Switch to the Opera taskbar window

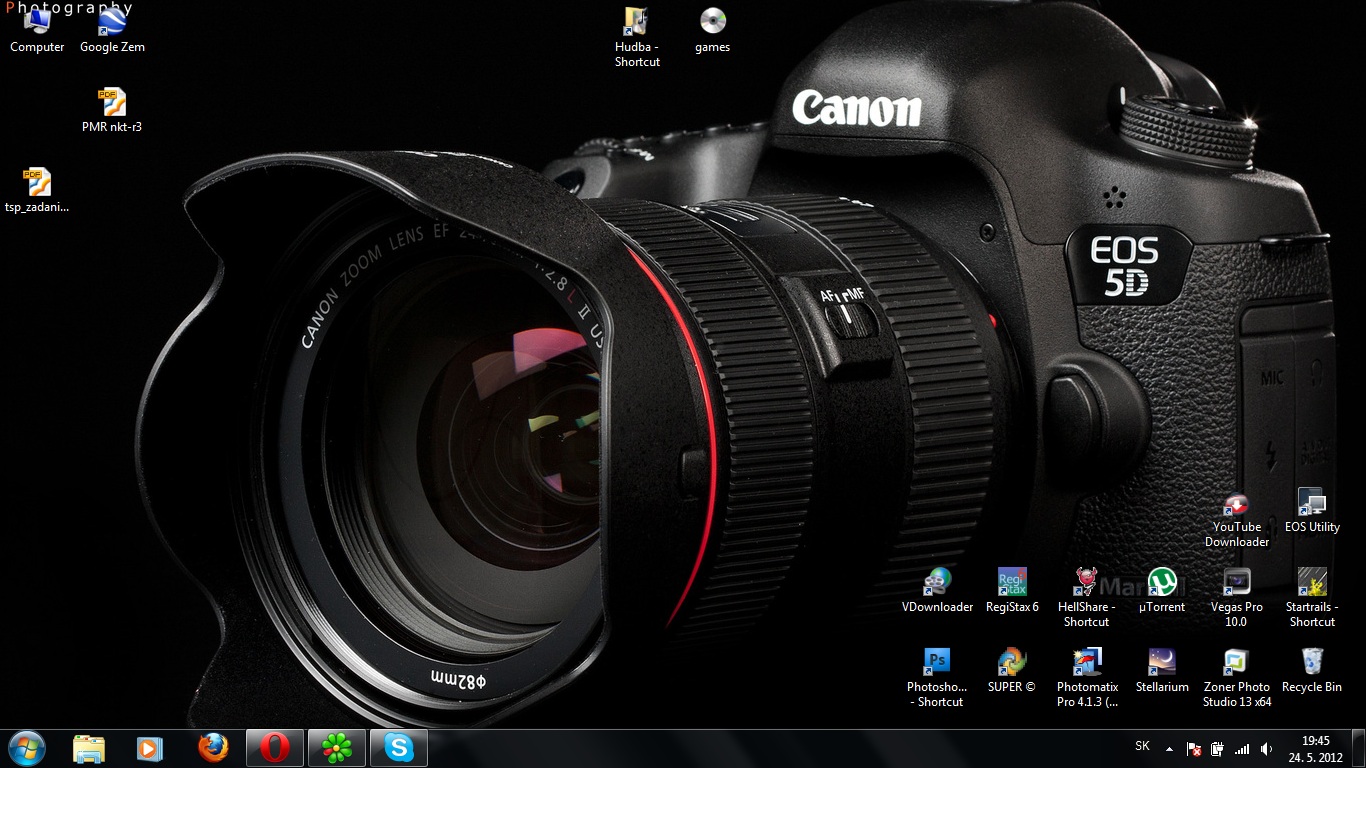pyautogui.click(x=275, y=748)
